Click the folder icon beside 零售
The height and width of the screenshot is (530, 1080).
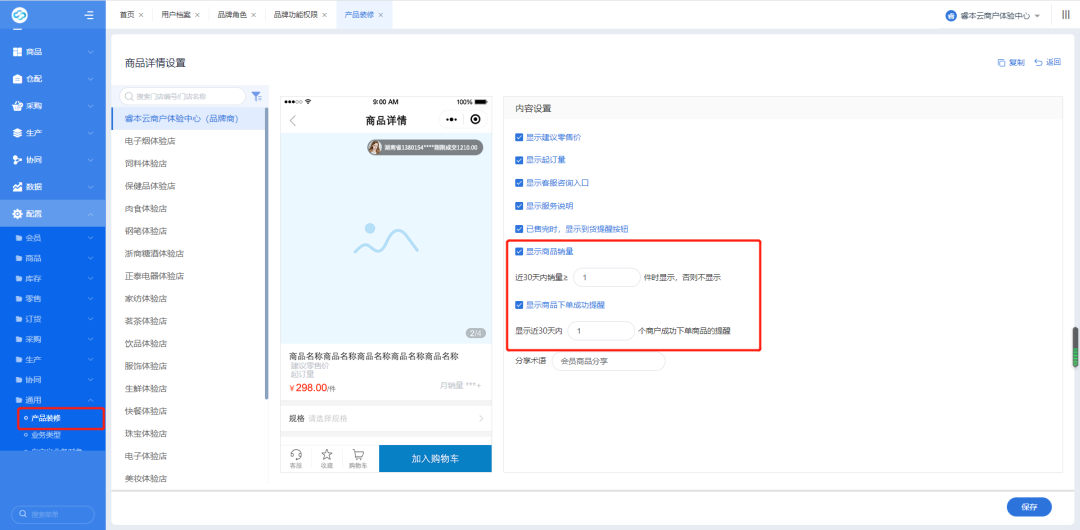coord(19,298)
